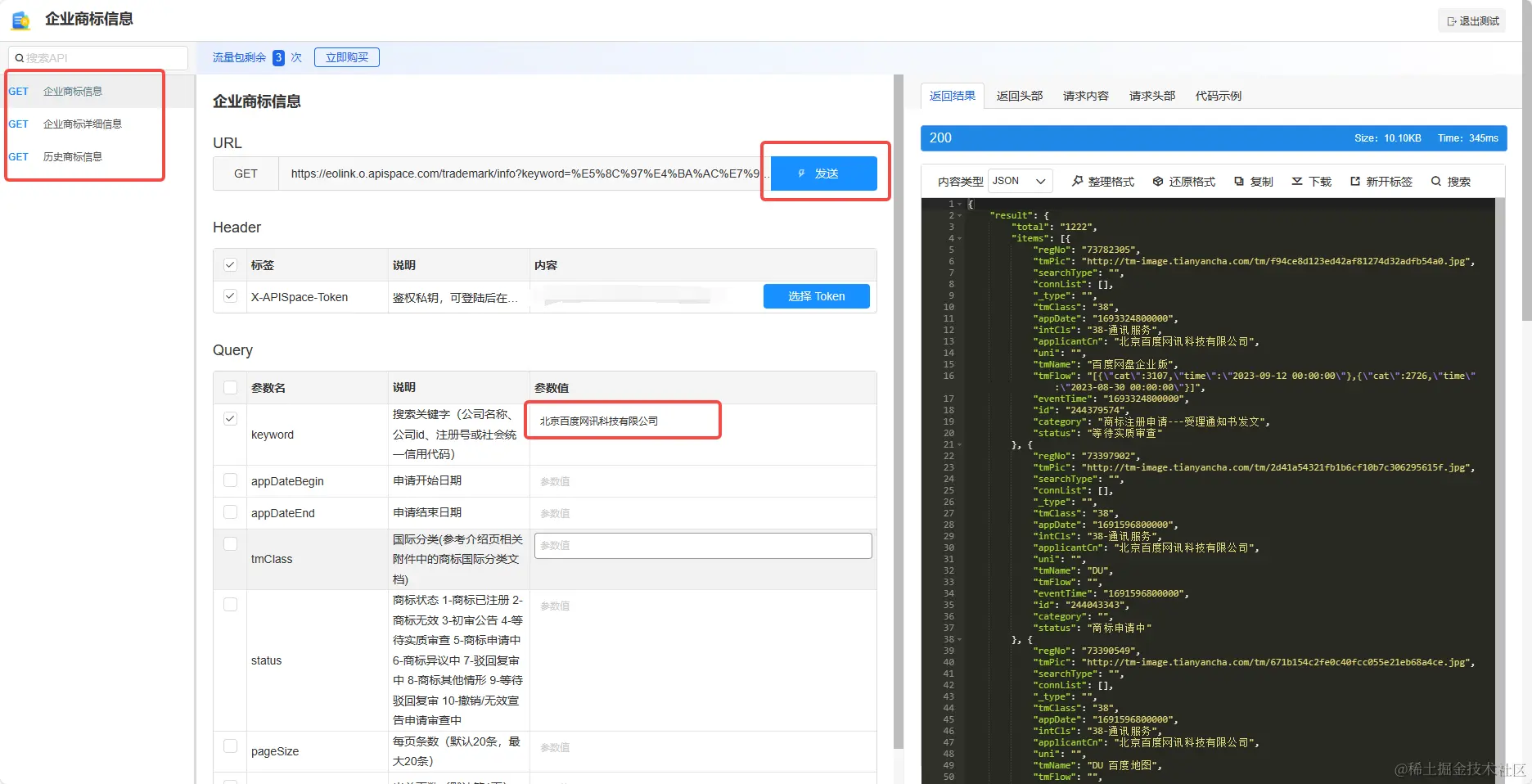
Task: Click the pageSize value field
Action: 703,747
